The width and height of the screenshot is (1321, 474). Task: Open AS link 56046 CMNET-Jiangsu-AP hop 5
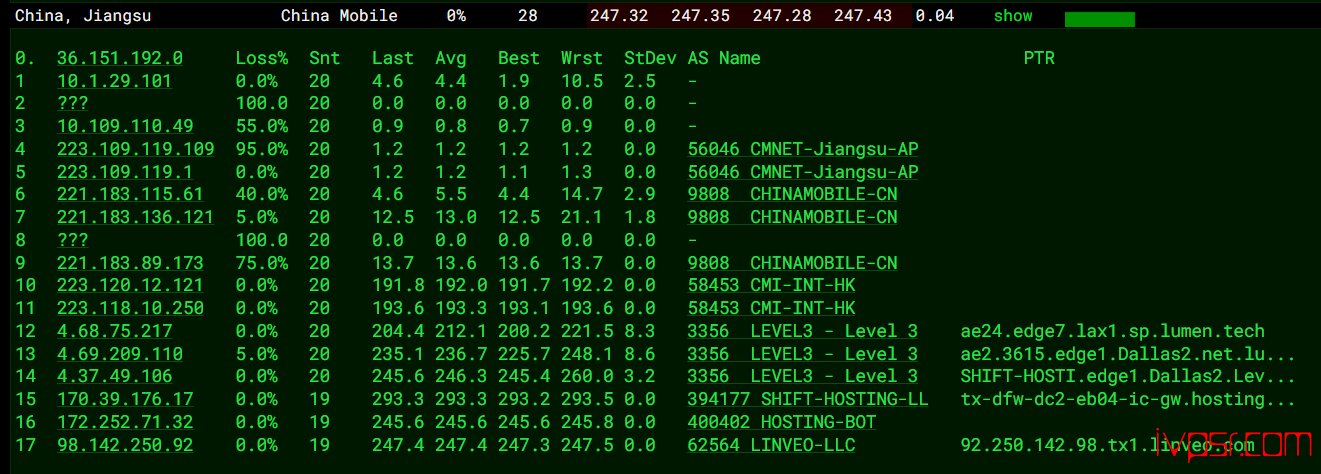click(803, 172)
